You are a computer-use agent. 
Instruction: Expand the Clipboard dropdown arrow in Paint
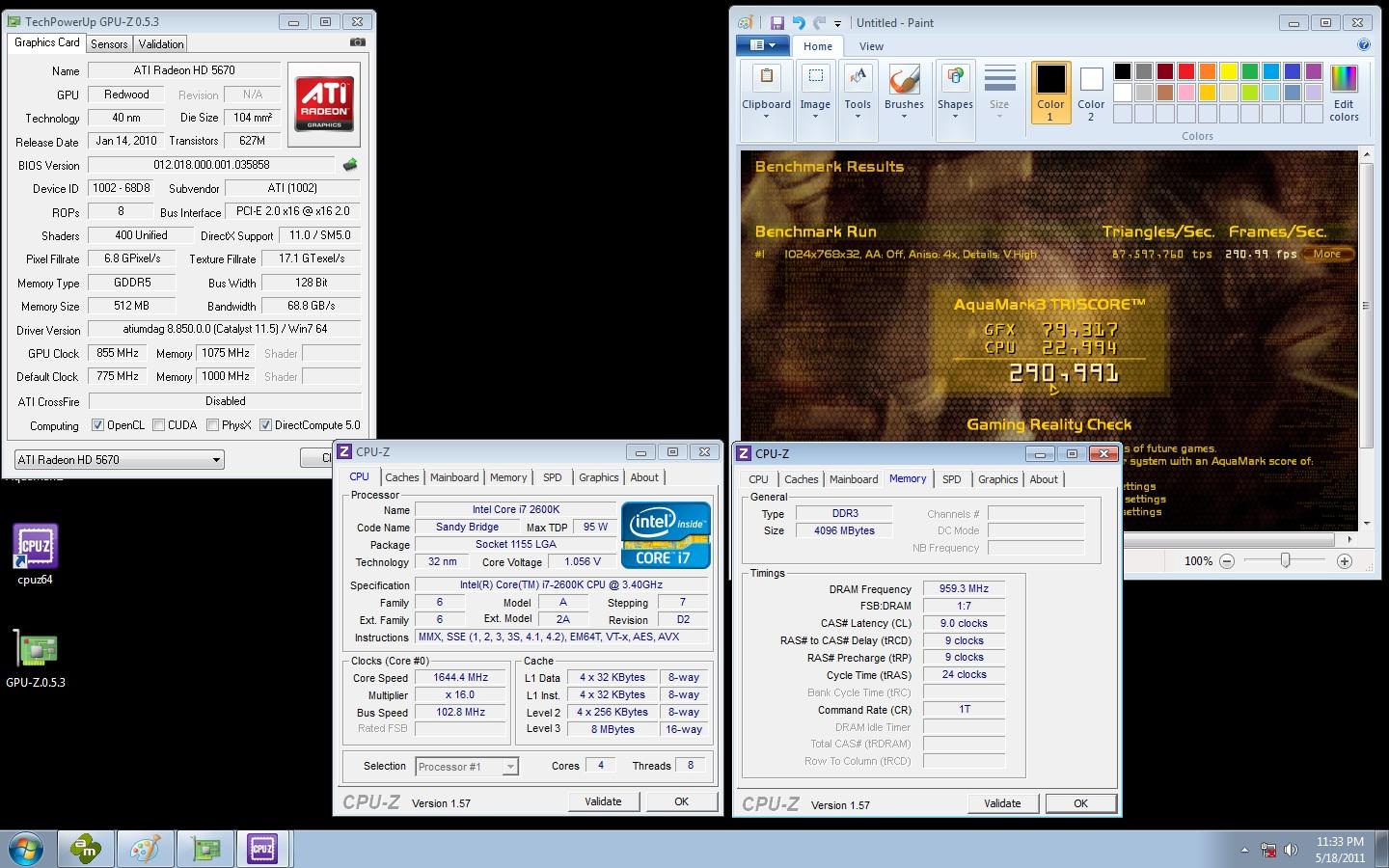pyautogui.click(x=766, y=117)
